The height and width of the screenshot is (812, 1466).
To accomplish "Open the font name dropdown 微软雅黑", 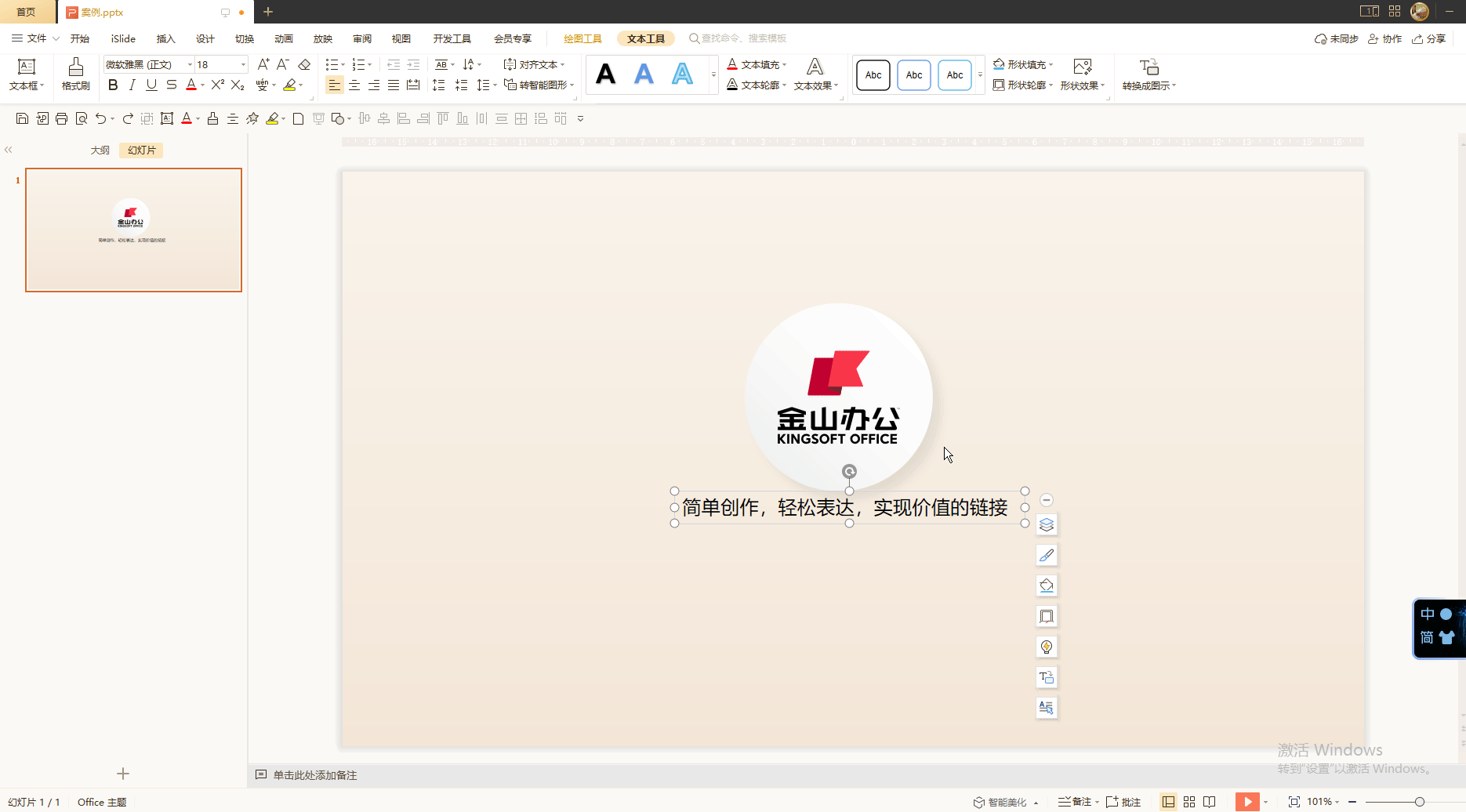I will [x=190, y=64].
